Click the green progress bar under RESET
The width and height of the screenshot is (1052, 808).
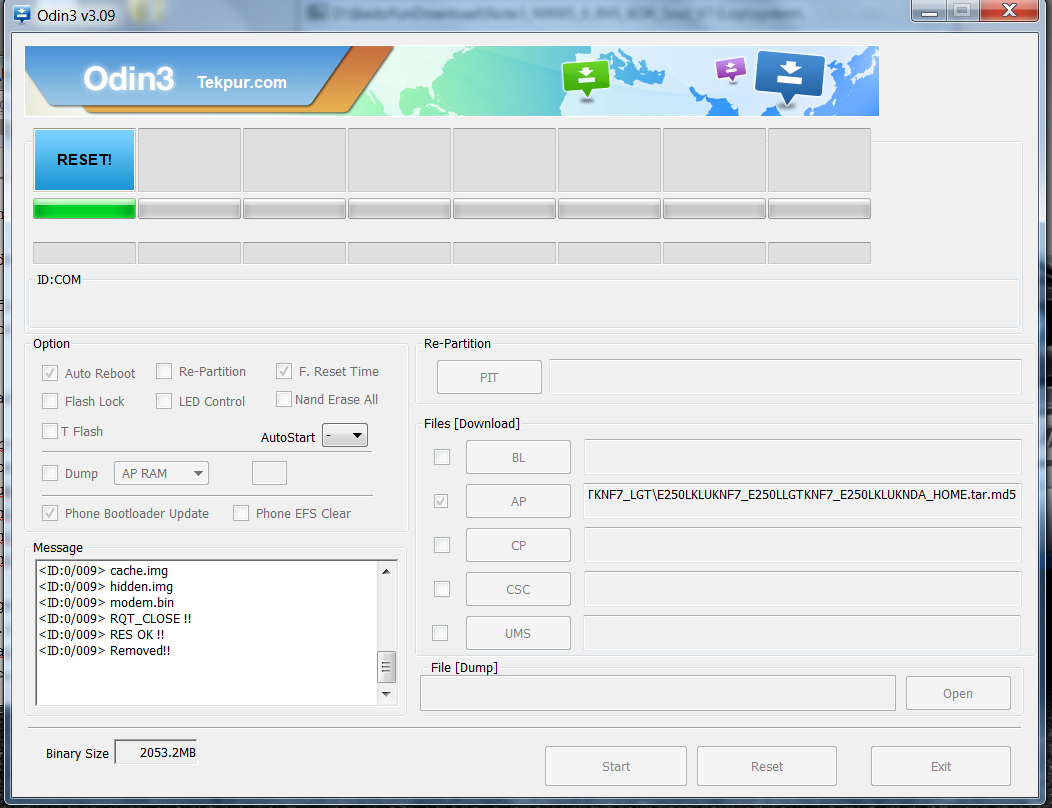[x=85, y=209]
